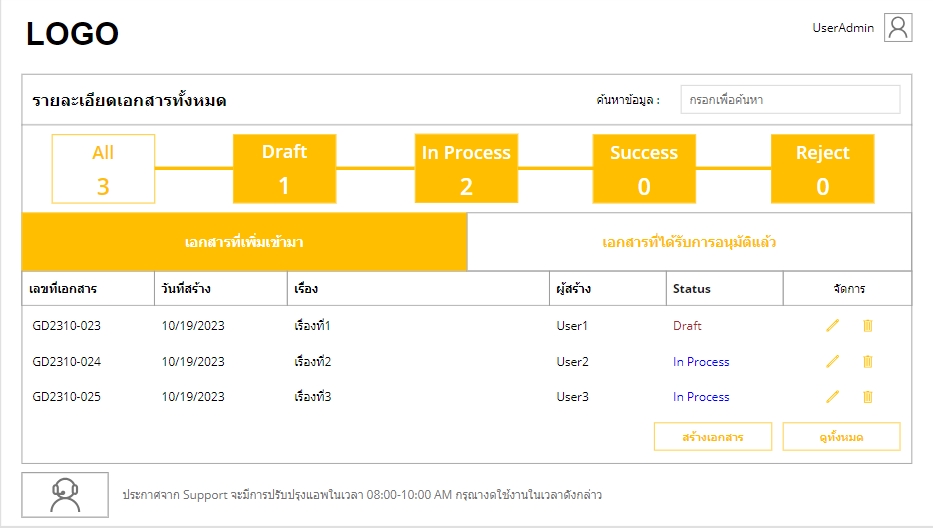The width and height of the screenshot is (933, 528).
Task: Click subject เรื่องที่2
Action: coord(312,361)
